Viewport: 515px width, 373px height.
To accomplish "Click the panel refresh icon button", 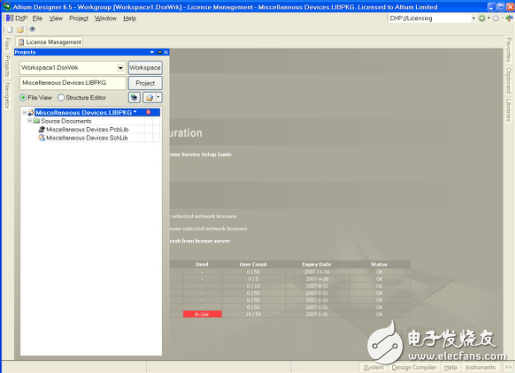I will click(134, 98).
